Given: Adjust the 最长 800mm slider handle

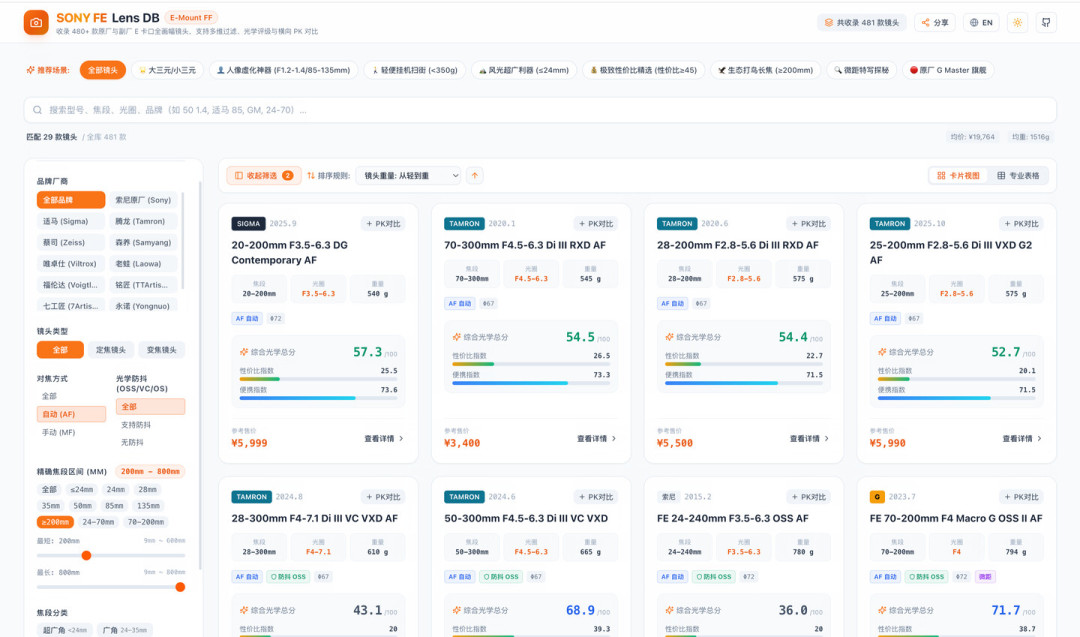Looking at the screenshot, I should [180, 587].
